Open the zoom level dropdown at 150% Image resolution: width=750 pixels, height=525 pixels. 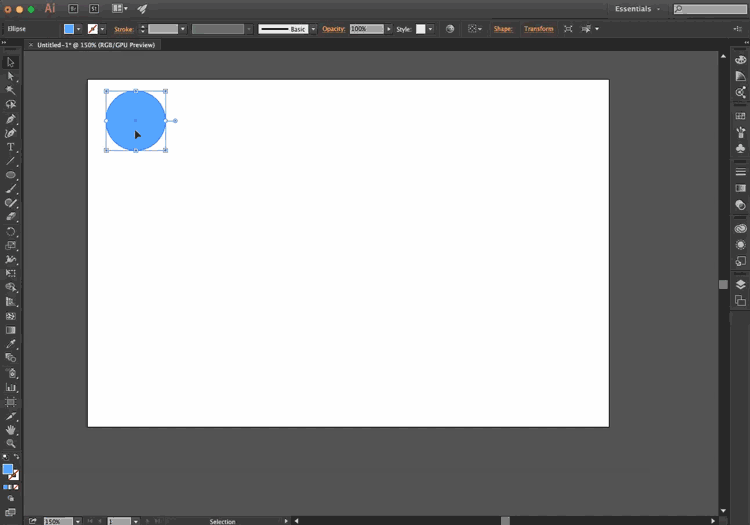(x=77, y=521)
